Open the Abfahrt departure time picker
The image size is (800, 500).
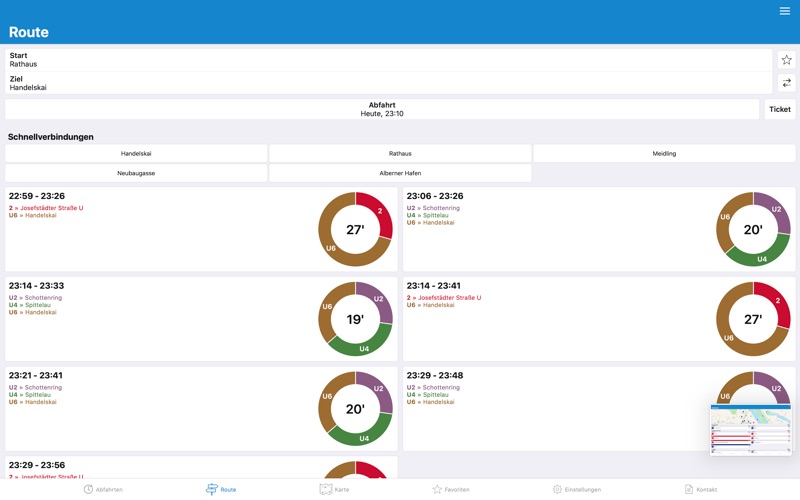[382, 109]
